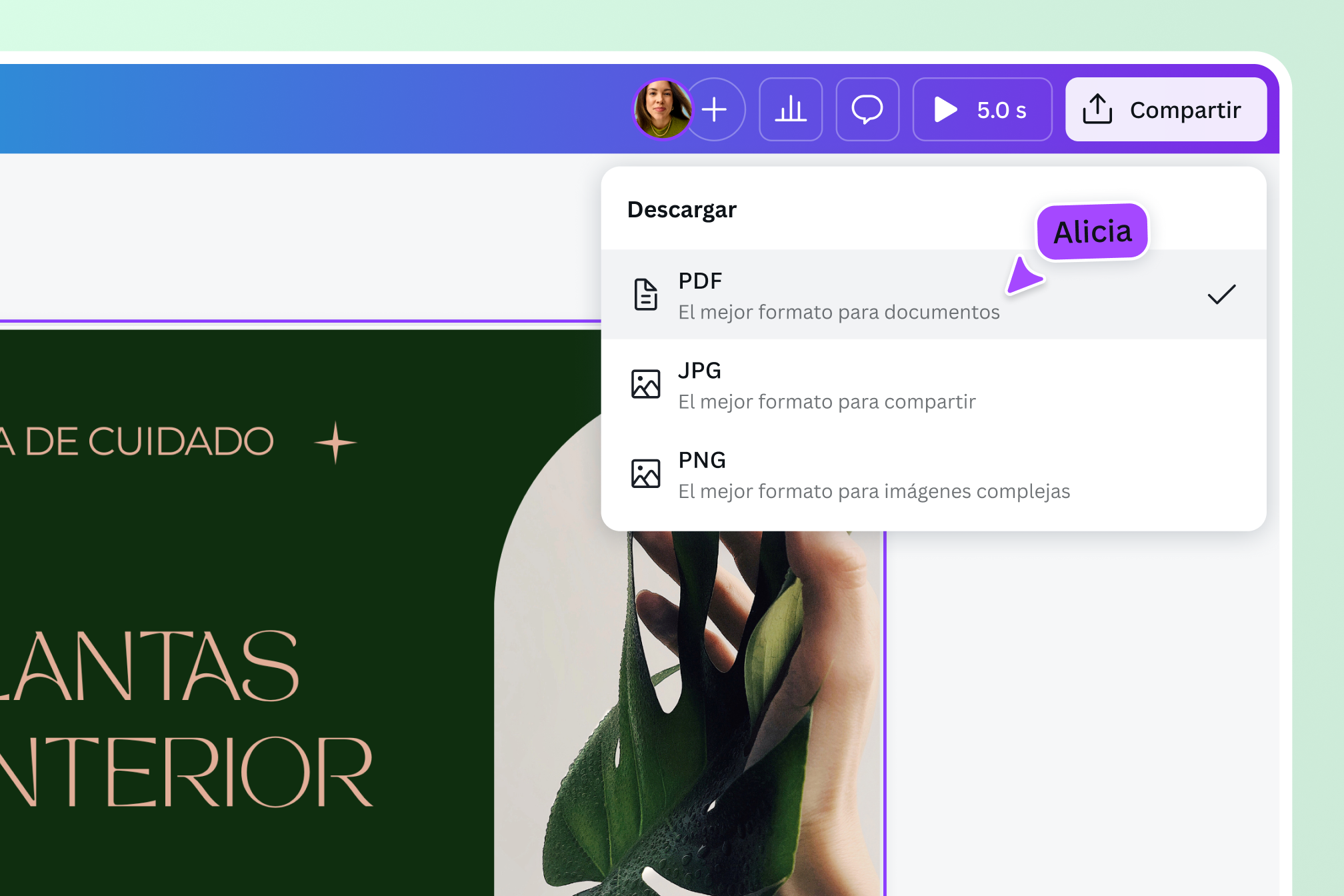This screenshot has width=1344, height=896.
Task: Open the user profile avatar
Action: [662, 109]
